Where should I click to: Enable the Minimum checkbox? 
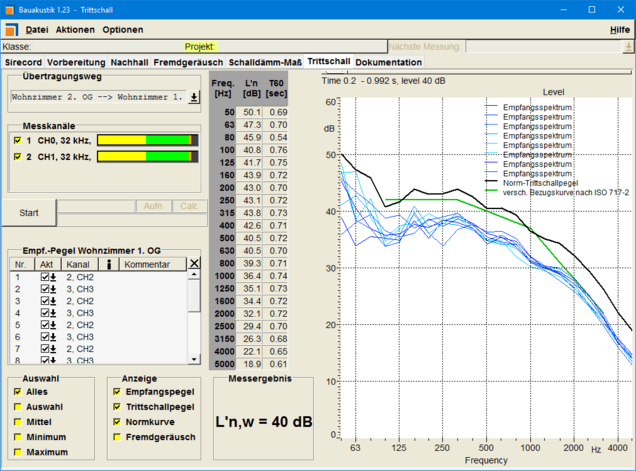click(17, 437)
